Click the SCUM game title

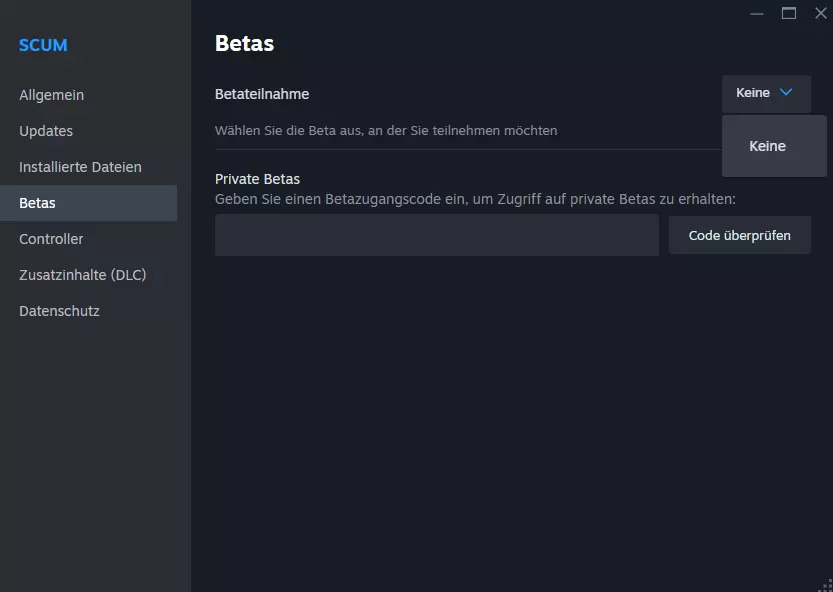43,45
